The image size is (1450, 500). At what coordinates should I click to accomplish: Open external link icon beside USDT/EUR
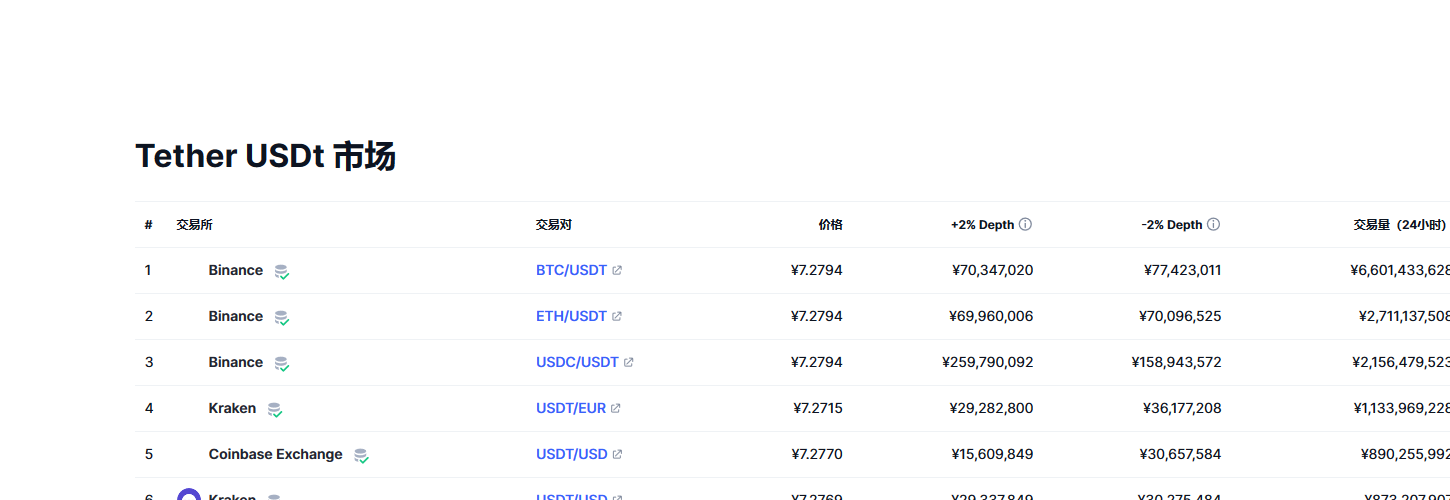(616, 409)
